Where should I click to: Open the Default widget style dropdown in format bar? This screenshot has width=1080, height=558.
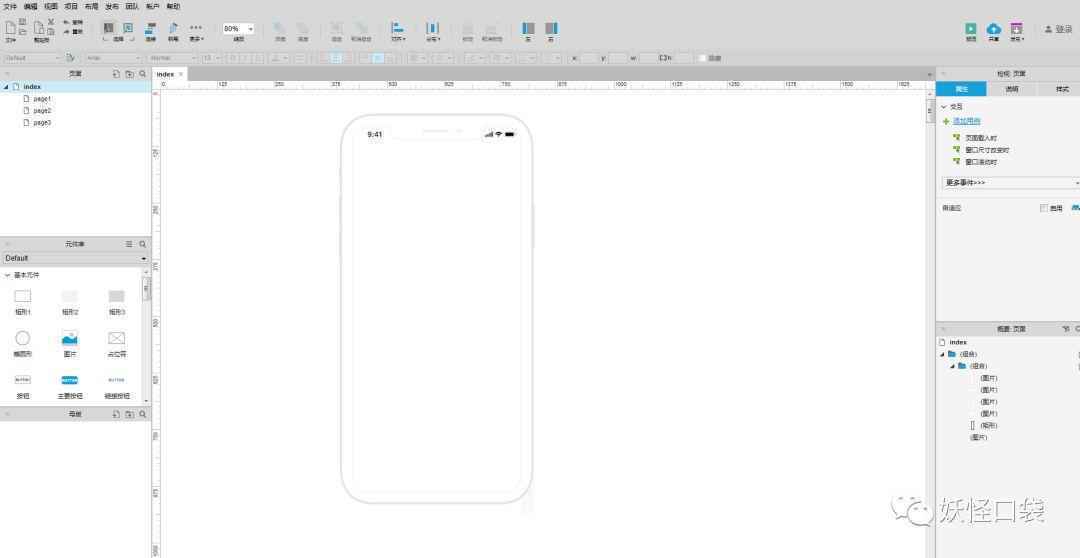point(32,58)
